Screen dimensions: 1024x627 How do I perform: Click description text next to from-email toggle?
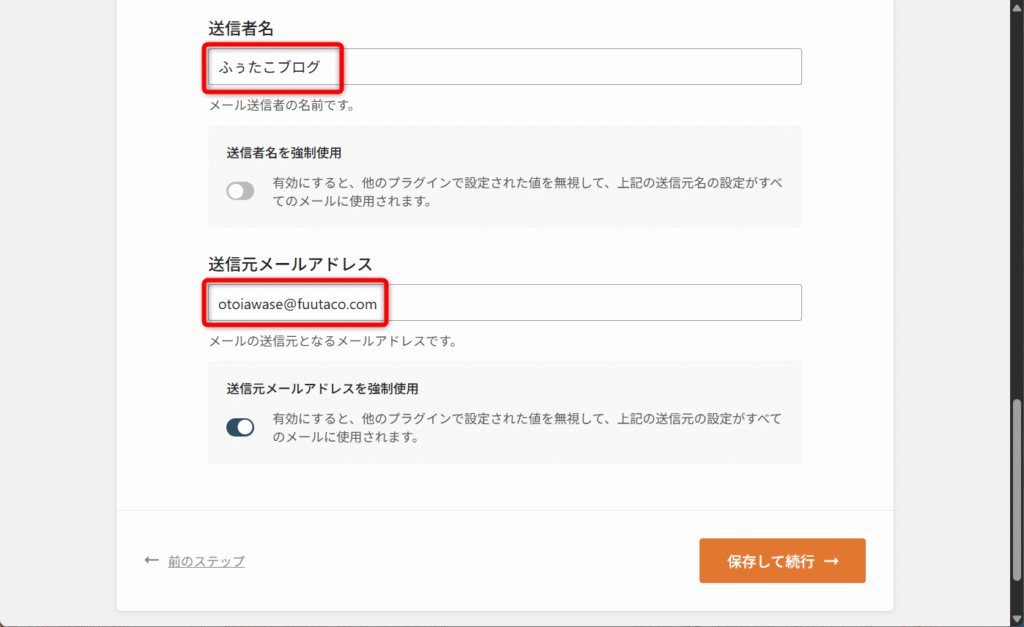point(527,428)
